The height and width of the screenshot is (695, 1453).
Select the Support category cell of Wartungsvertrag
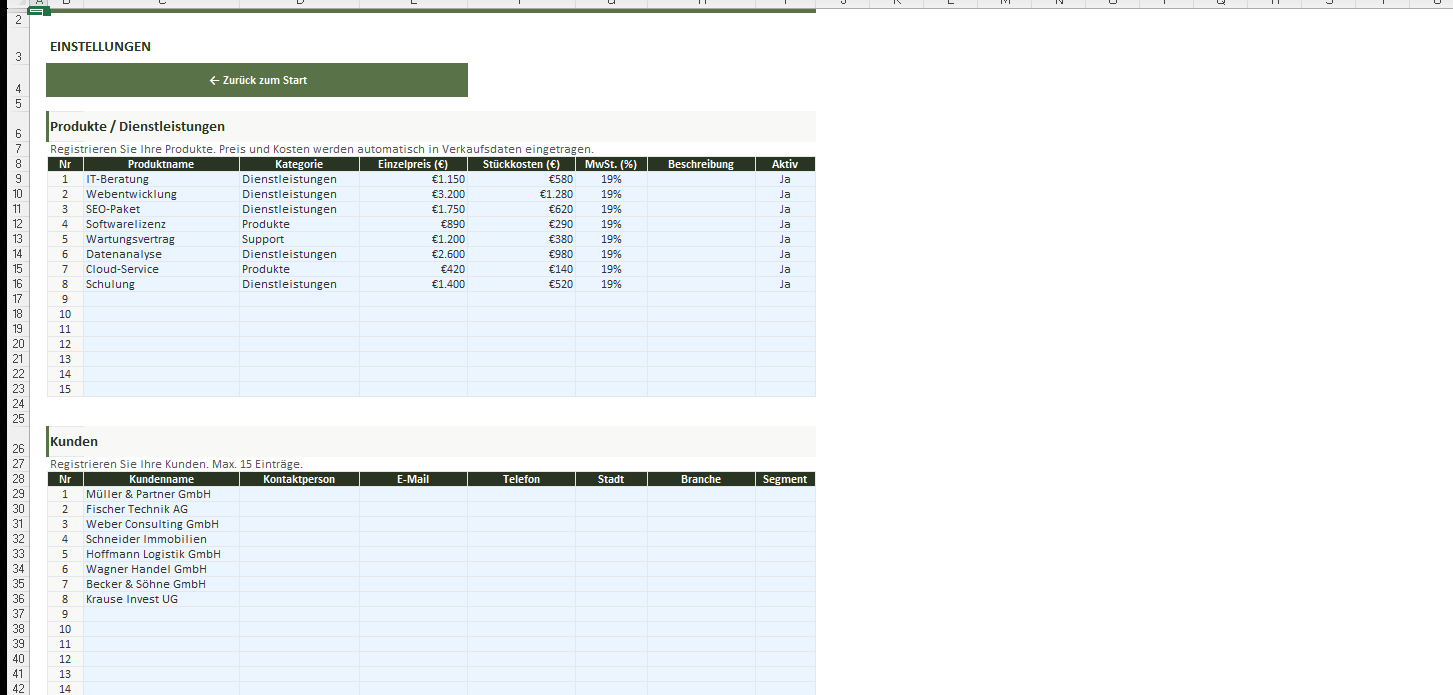click(x=299, y=239)
